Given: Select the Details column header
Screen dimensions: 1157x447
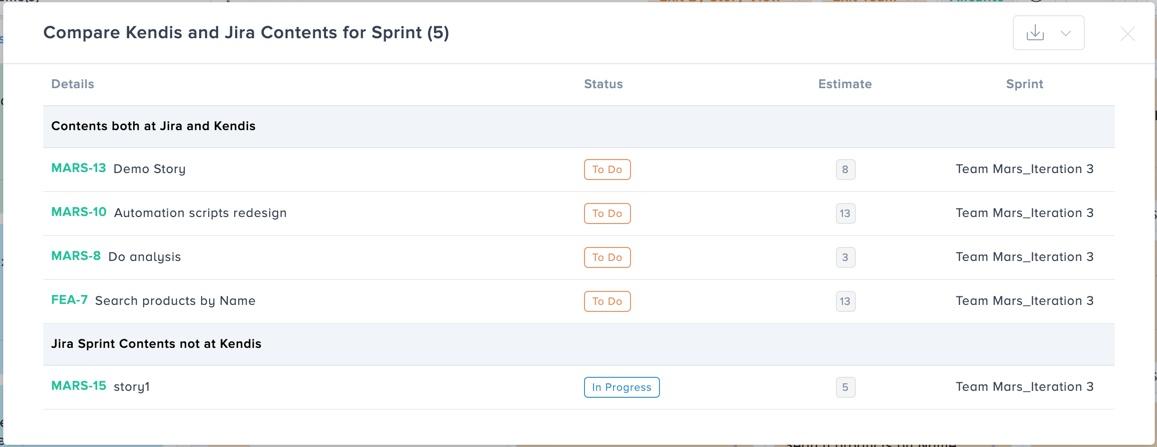Looking at the screenshot, I should pyautogui.click(x=73, y=84).
